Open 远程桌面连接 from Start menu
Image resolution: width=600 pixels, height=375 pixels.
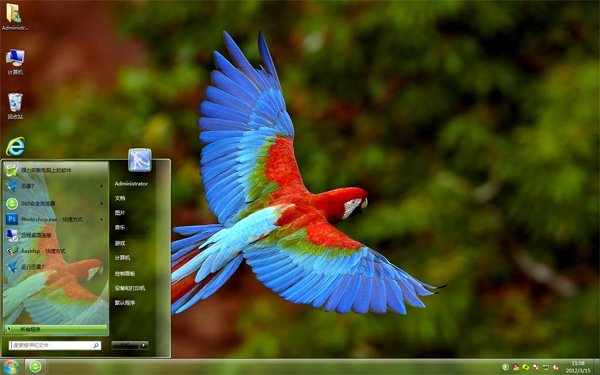(56, 235)
